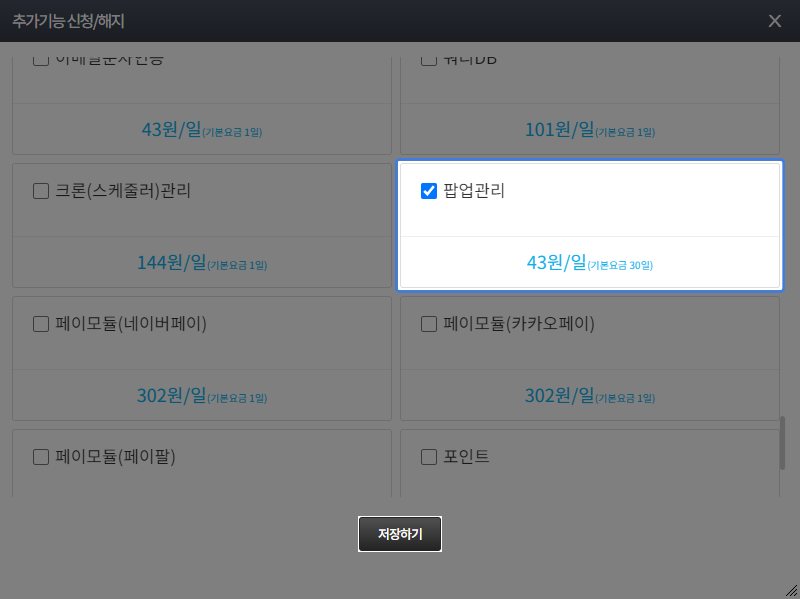This screenshot has height=599, width=800.
Task: Close the 추가기능 신청/해지 dialog
Action: (x=775, y=21)
